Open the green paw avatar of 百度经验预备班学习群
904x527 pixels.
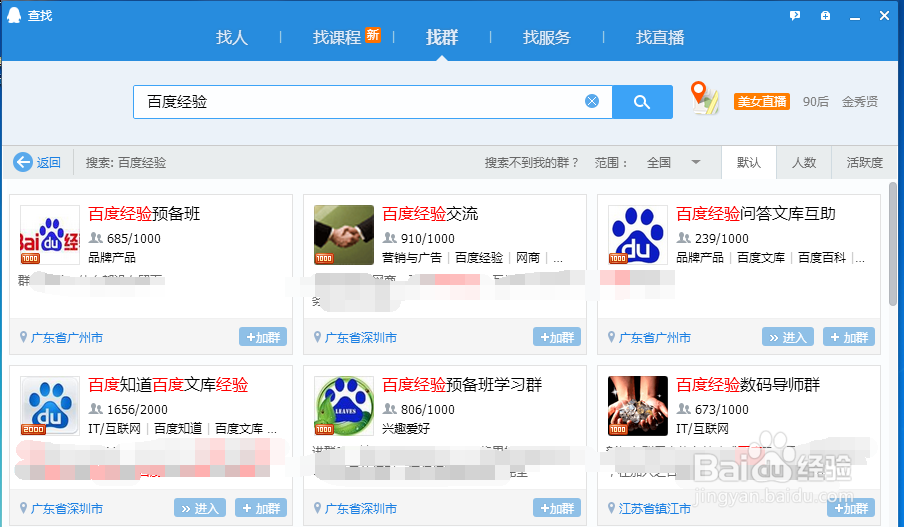pyautogui.click(x=344, y=406)
